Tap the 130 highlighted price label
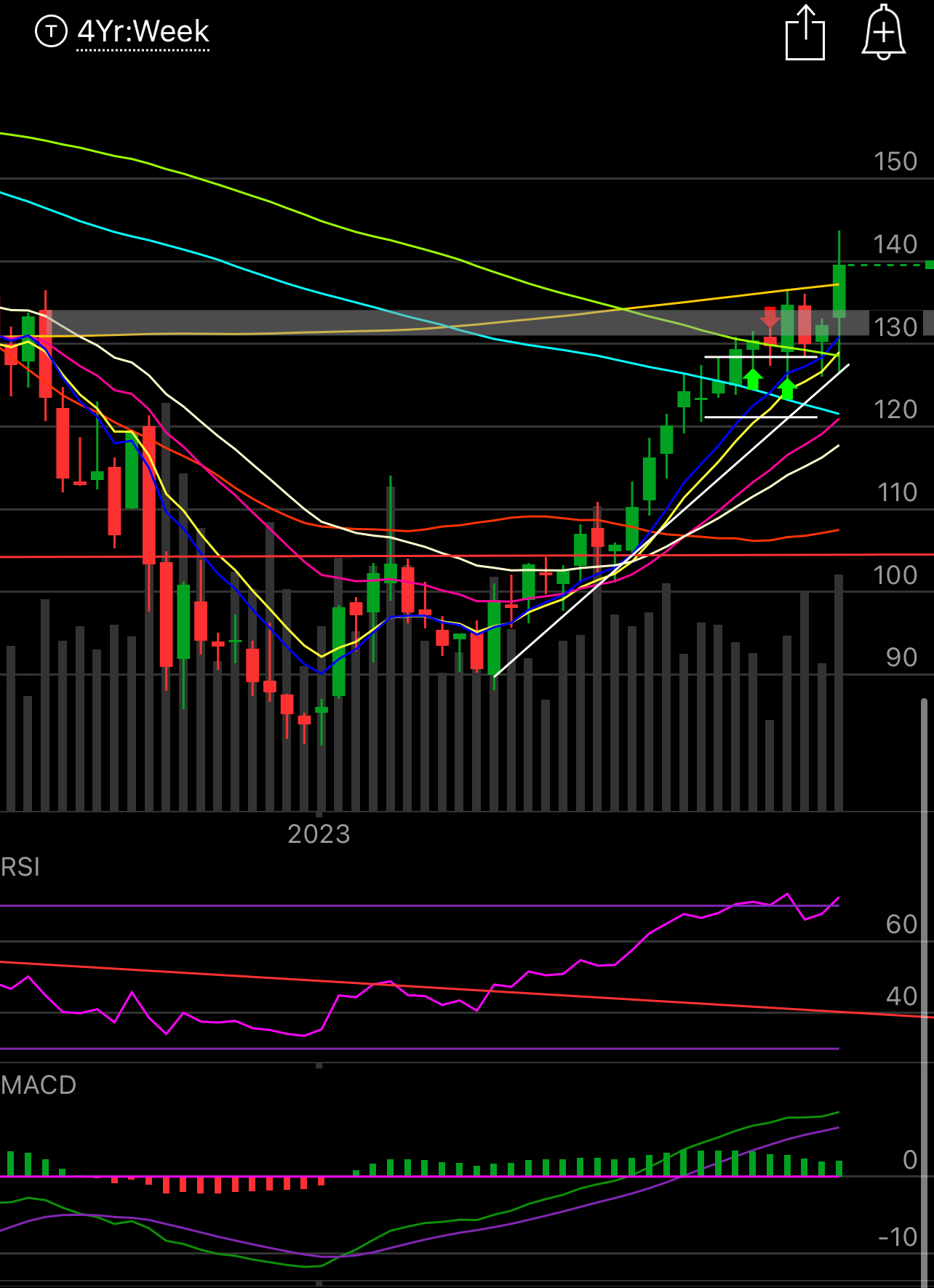Image resolution: width=934 pixels, height=1288 pixels. point(895,327)
